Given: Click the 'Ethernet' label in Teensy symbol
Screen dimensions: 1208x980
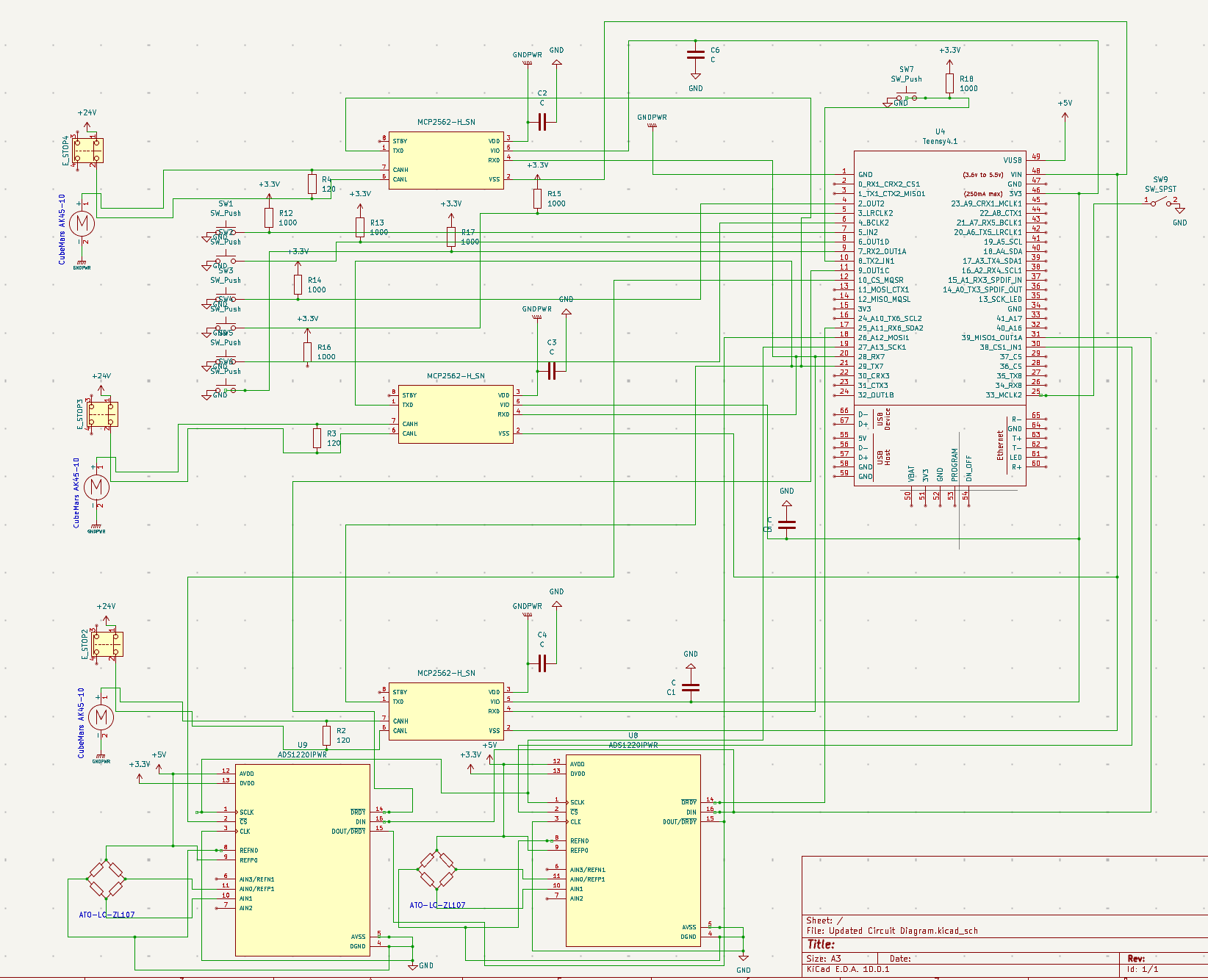Looking at the screenshot, I should 1000,445.
